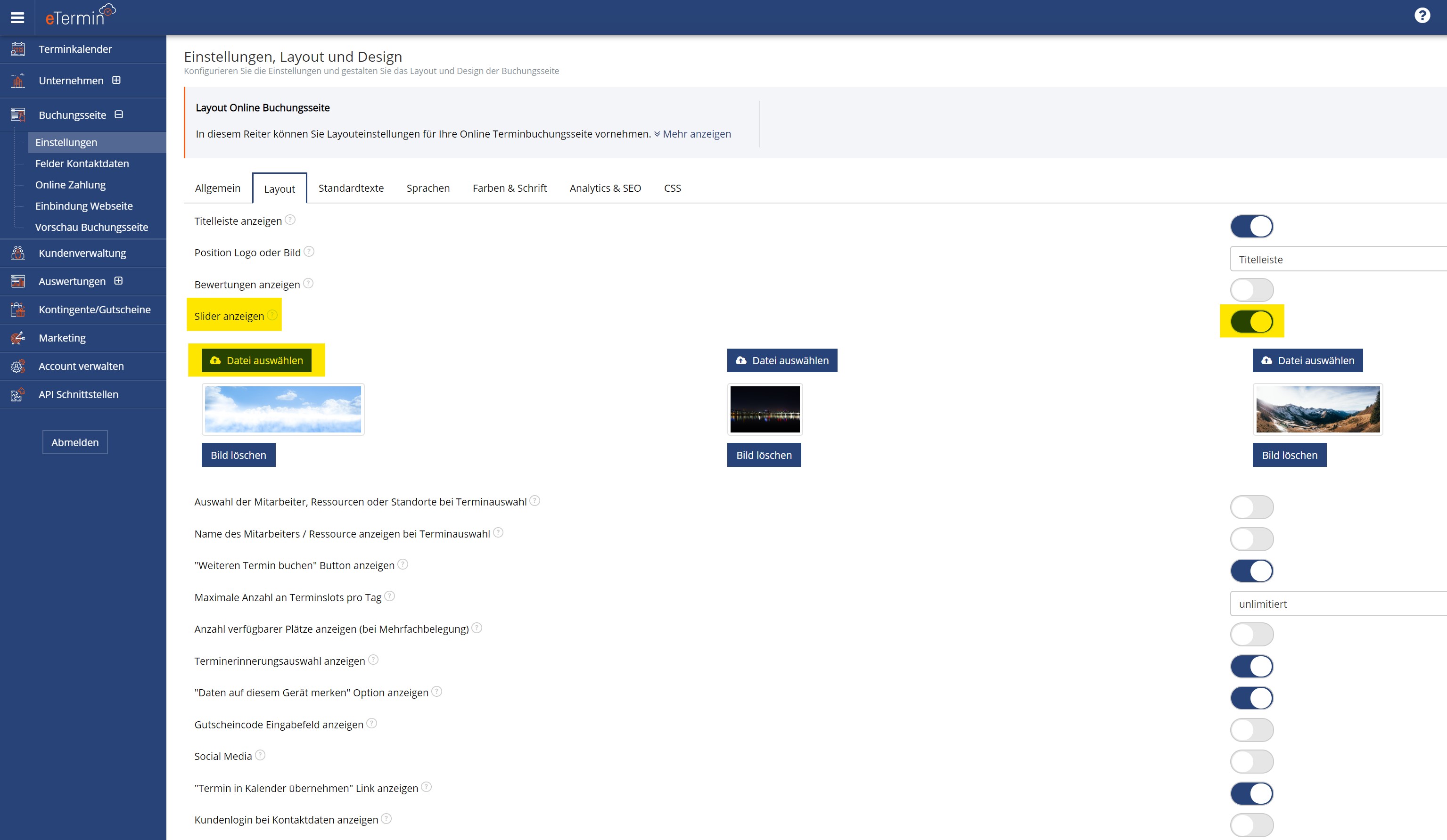This screenshot has width=1447, height=840.
Task: Disable Titelleiste anzeigen toggle
Action: point(1252,226)
